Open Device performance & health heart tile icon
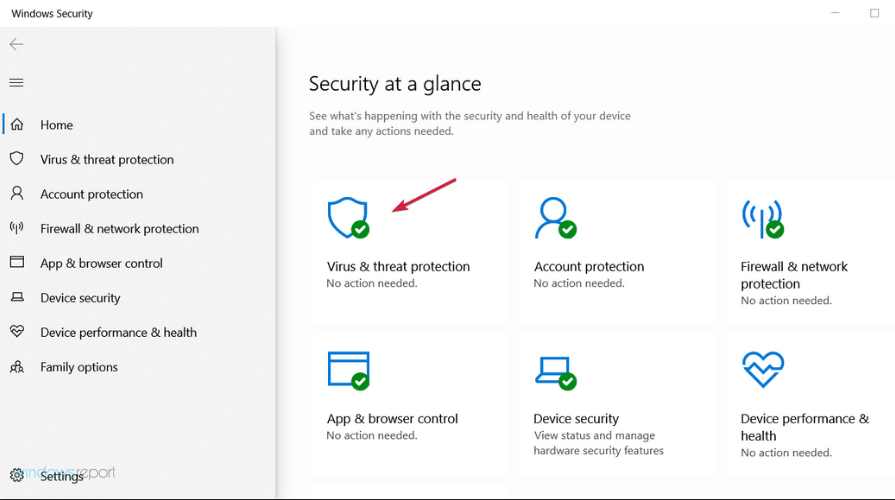895x500 pixels. pyautogui.click(x=763, y=369)
